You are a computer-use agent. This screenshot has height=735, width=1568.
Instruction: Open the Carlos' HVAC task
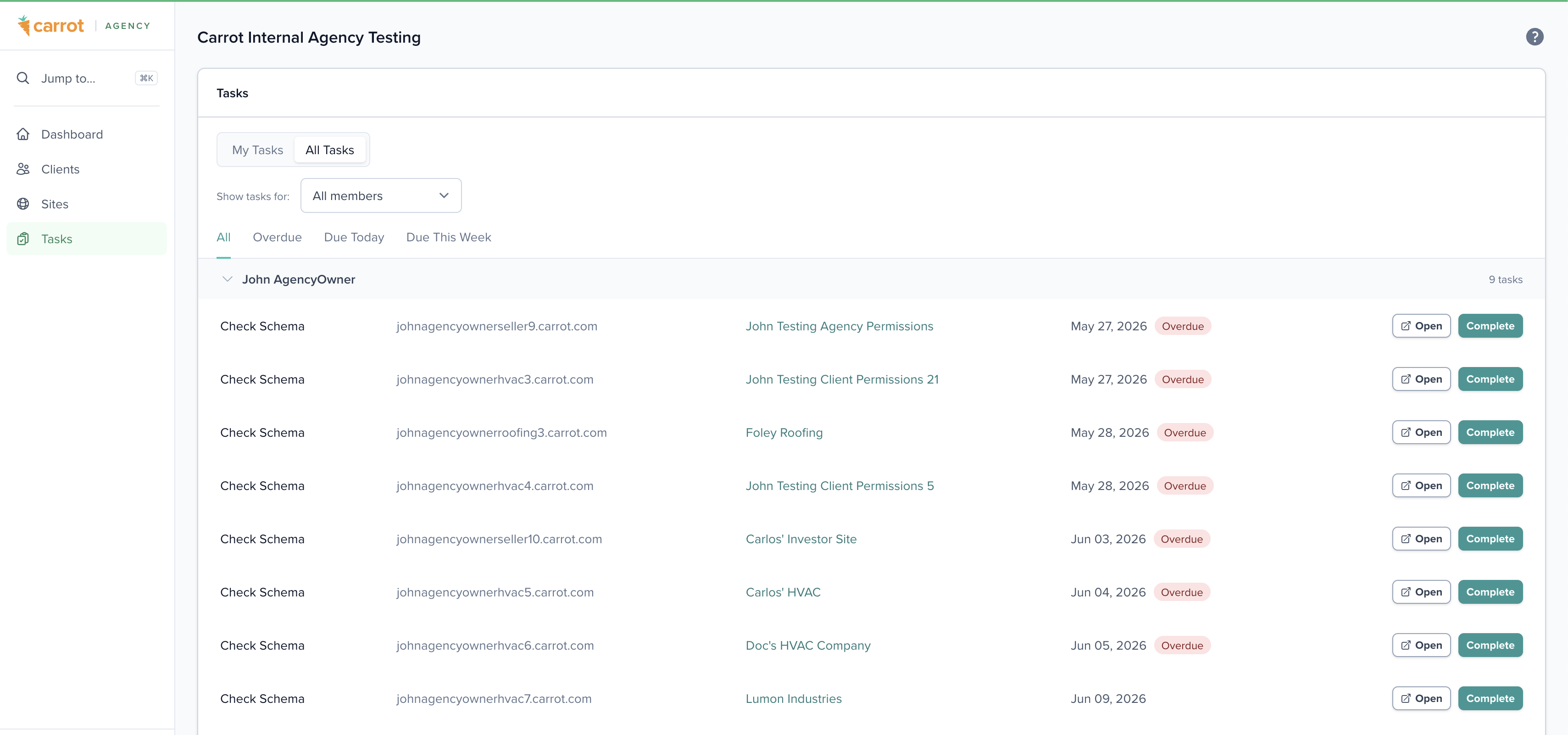(x=1421, y=592)
